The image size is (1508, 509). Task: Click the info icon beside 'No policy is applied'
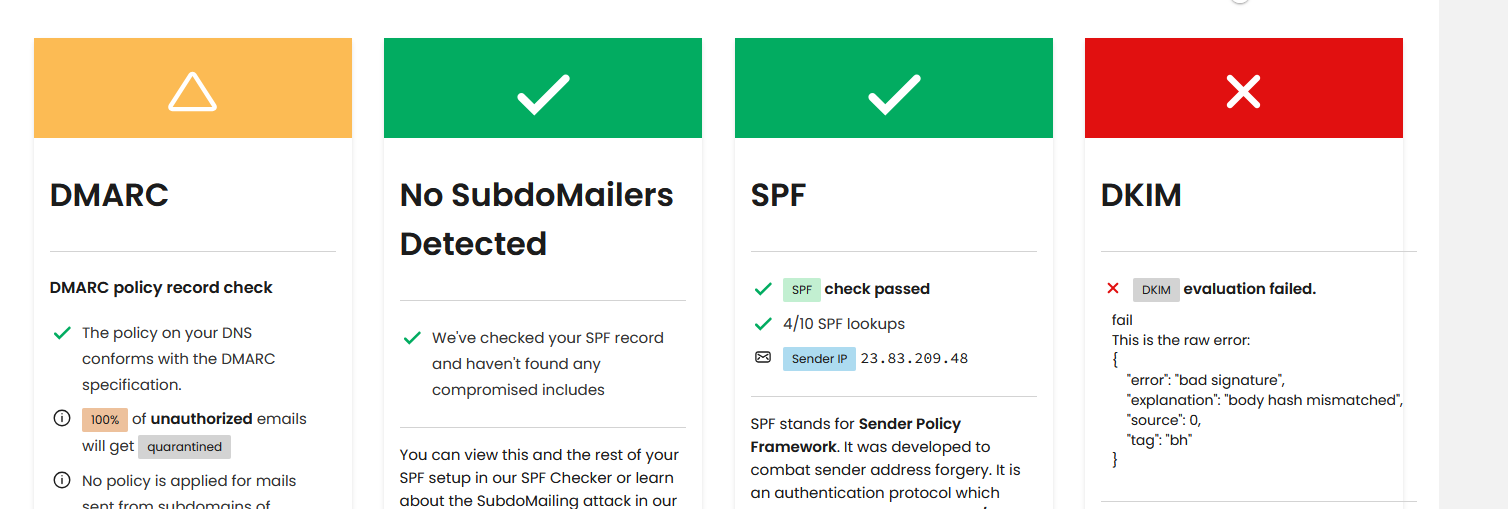pos(61,481)
